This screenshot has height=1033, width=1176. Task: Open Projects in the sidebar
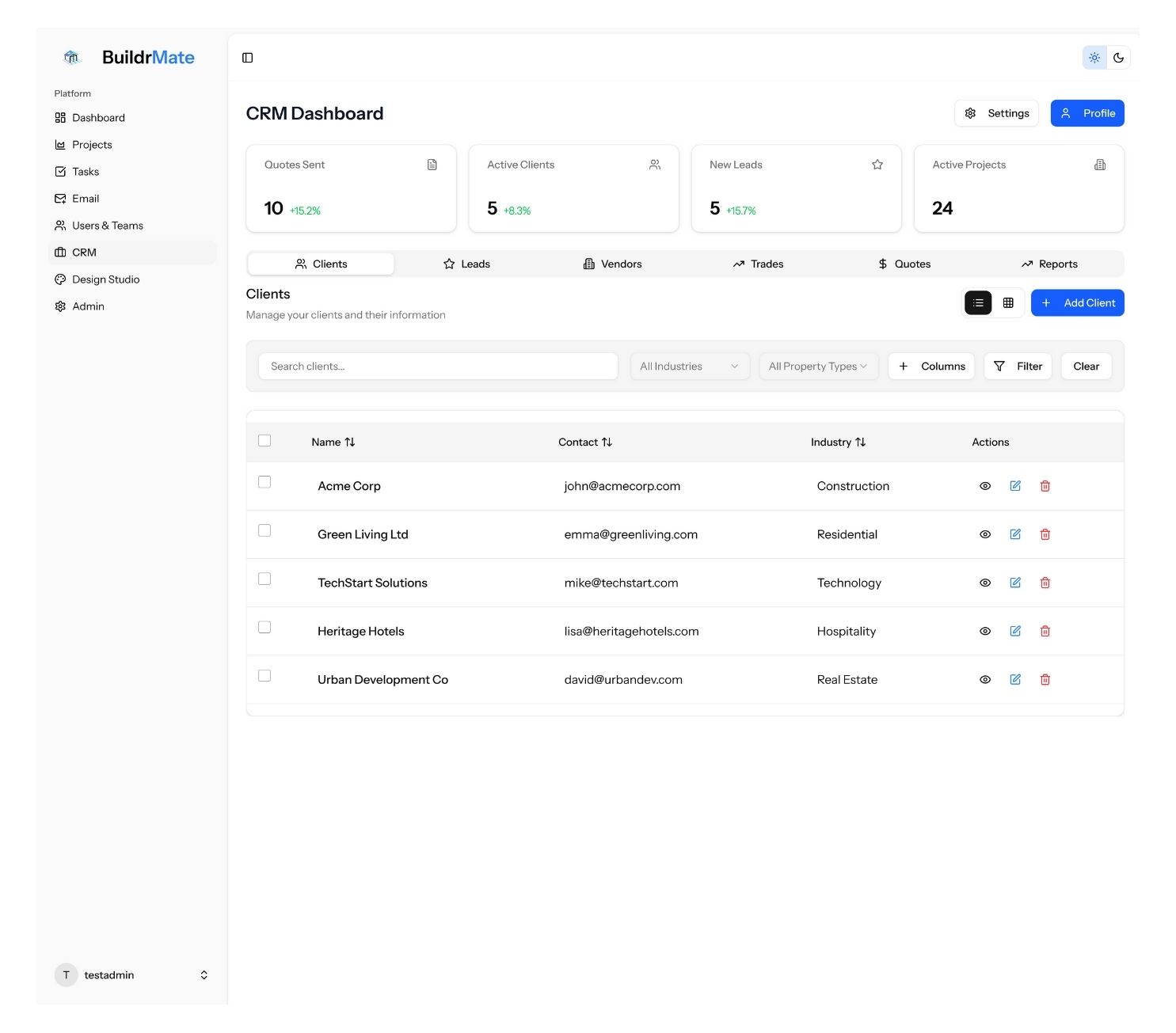pyautogui.click(x=92, y=145)
